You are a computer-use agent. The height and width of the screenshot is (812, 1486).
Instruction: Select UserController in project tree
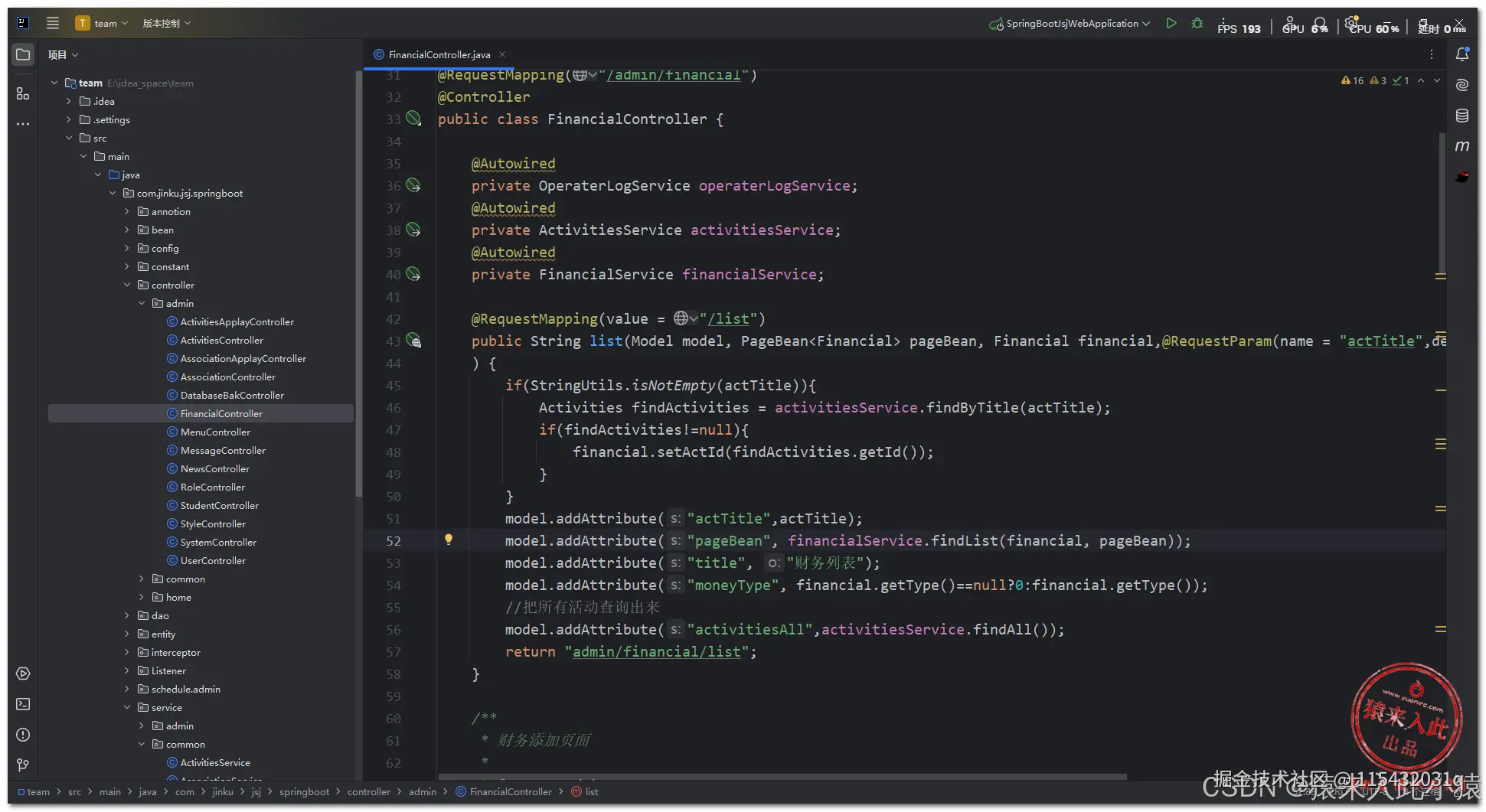213,560
